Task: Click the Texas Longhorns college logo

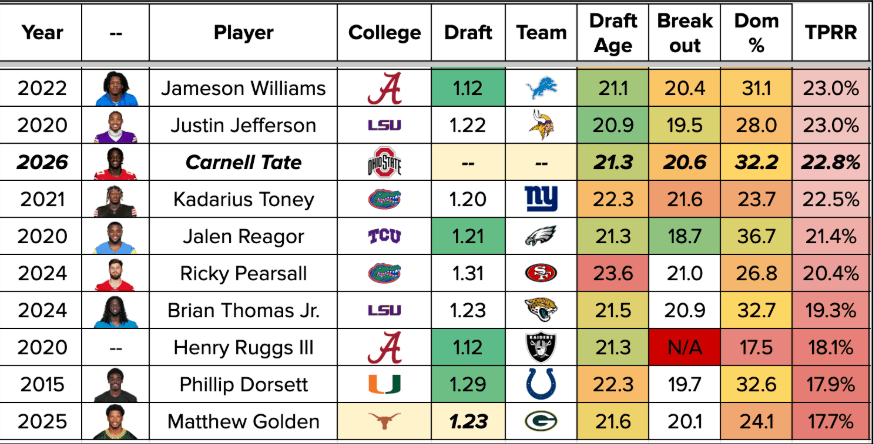Action: coord(384,421)
